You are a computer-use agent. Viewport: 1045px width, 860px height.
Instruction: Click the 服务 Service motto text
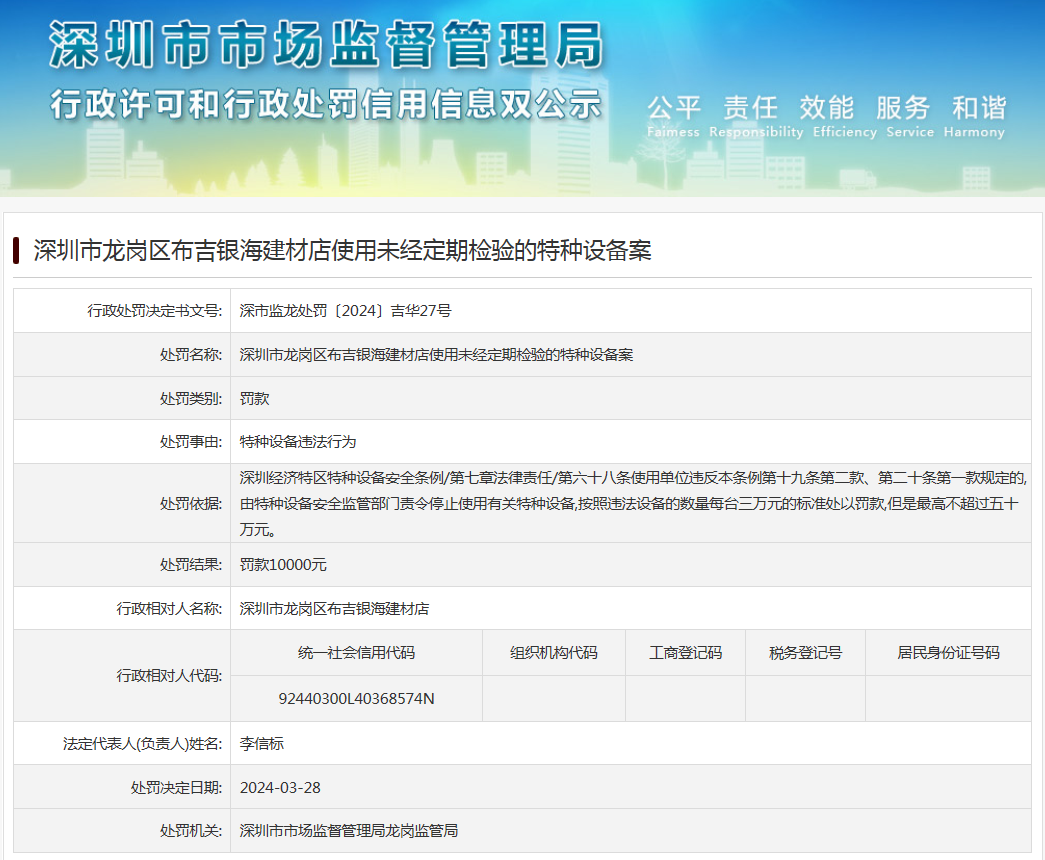tap(902, 108)
